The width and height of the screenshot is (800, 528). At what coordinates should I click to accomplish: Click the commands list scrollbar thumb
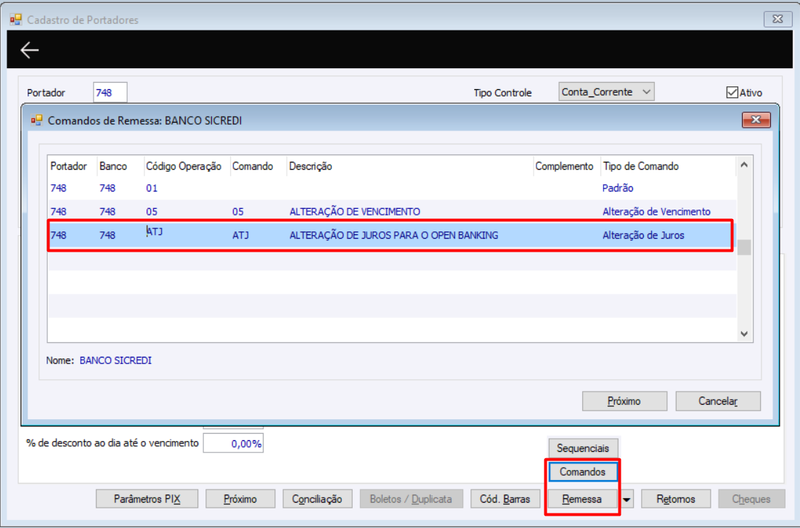point(744,247)
